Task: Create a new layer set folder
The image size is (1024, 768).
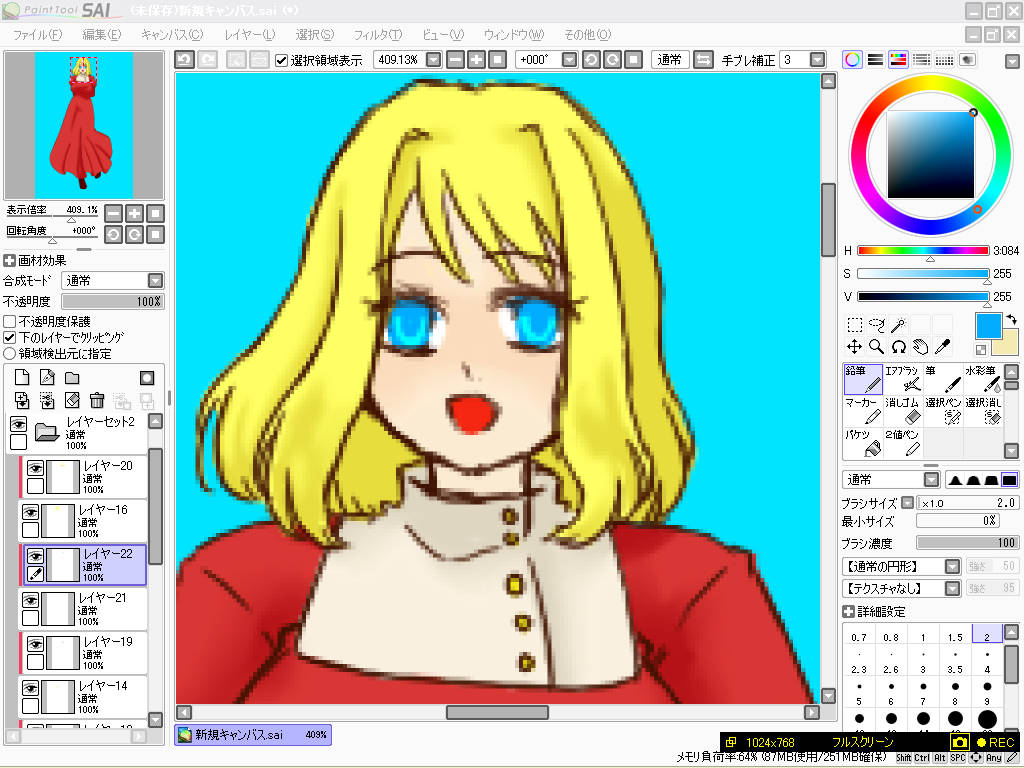Action: click(72, 377)
